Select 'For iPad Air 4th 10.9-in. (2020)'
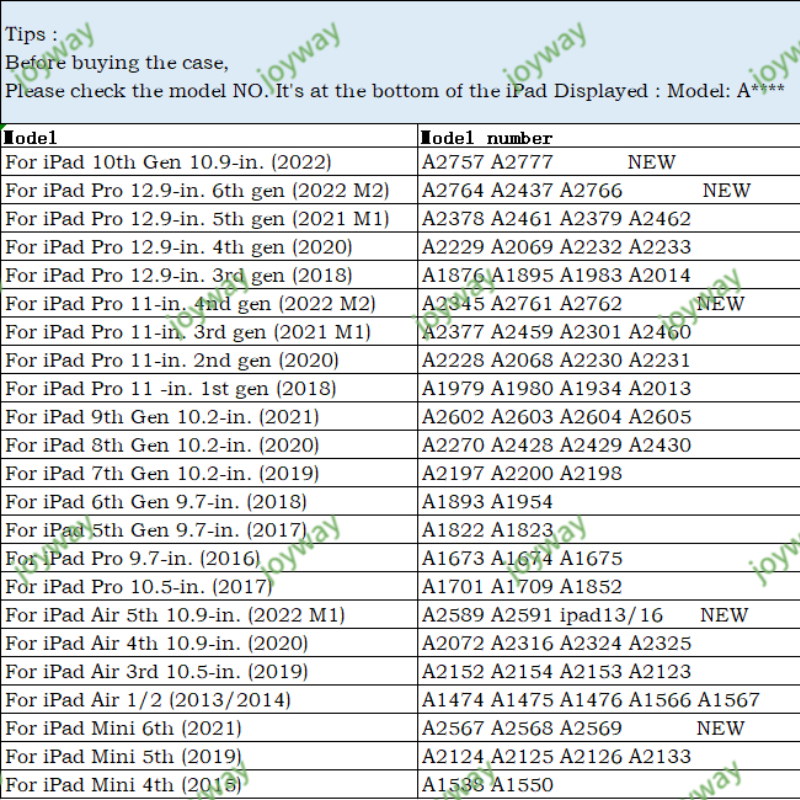Screen dimensions: 800x800 click(209, 643)
